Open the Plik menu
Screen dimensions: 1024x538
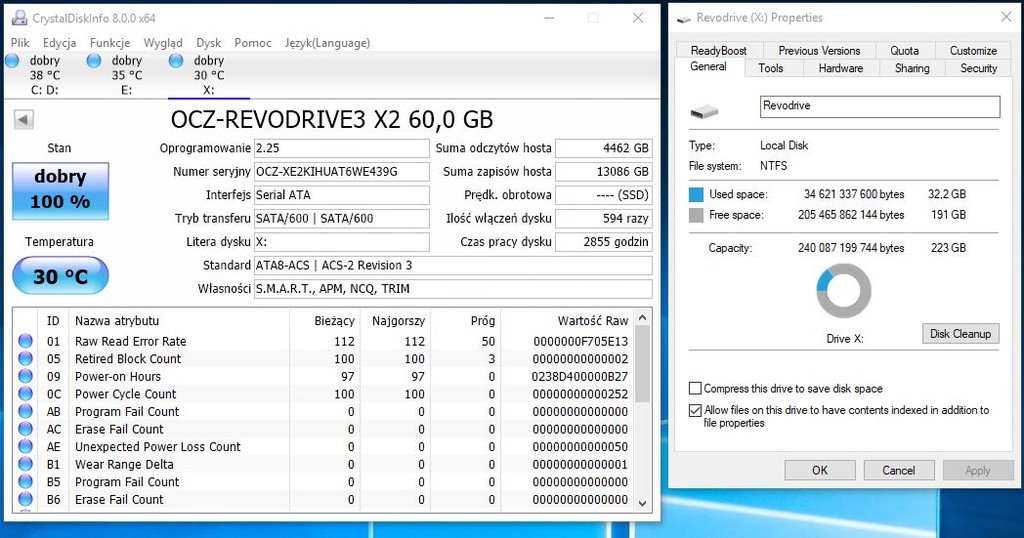20,42
